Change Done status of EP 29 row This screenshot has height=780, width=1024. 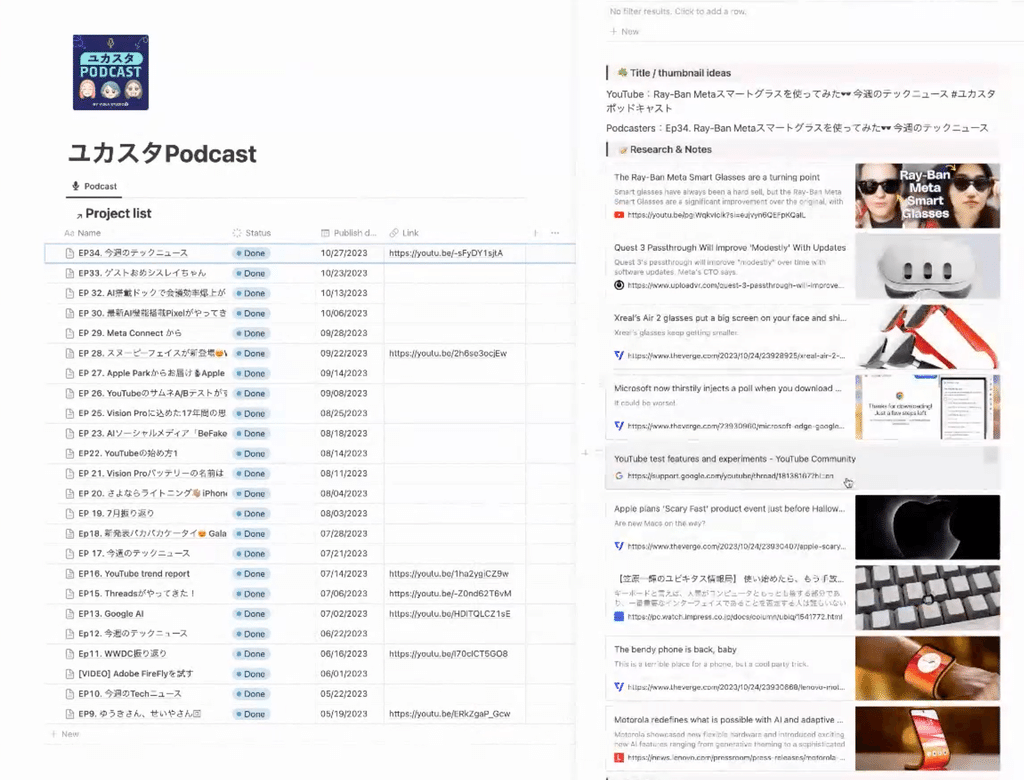(x=250, y=333)
